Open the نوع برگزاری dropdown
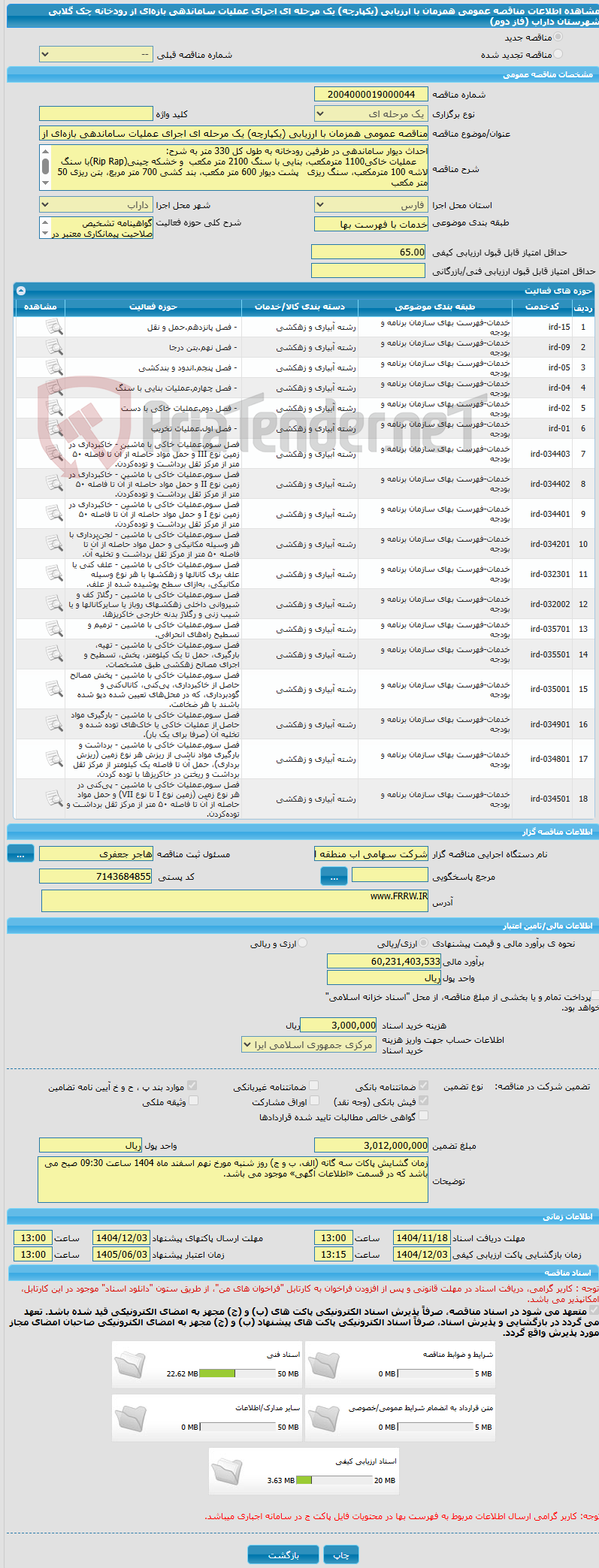Image resolution: width=599 pixels, height=1568 pixels. pos(371,114)
